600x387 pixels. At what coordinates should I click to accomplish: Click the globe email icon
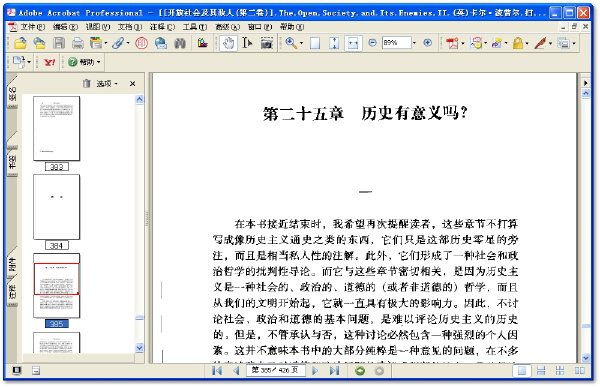click(161, 42)
